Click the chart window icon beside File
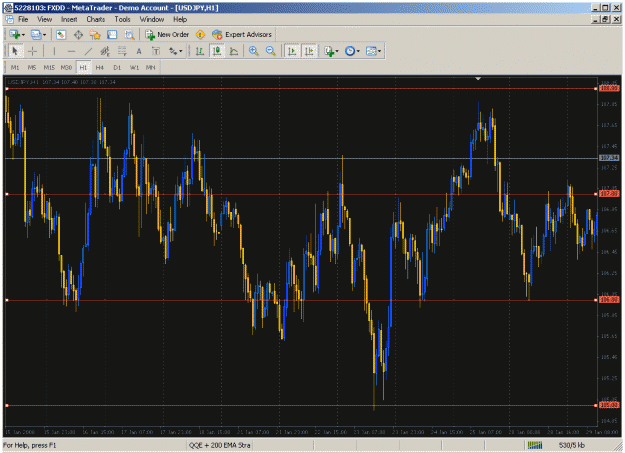 click(10, 19)
